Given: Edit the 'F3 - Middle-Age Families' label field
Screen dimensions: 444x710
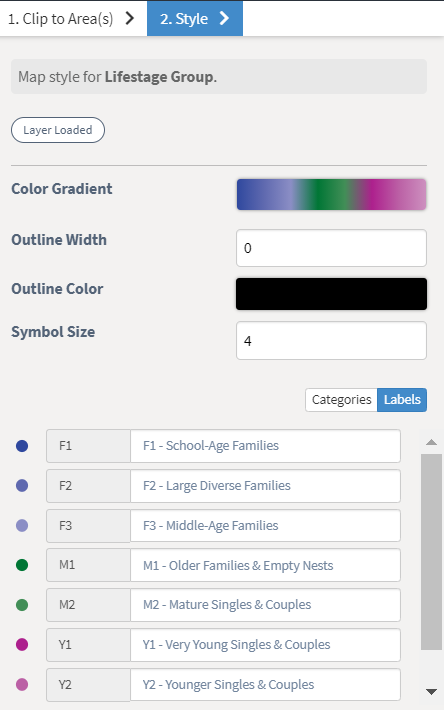Looking at the screenshot, I should point(265,525).
